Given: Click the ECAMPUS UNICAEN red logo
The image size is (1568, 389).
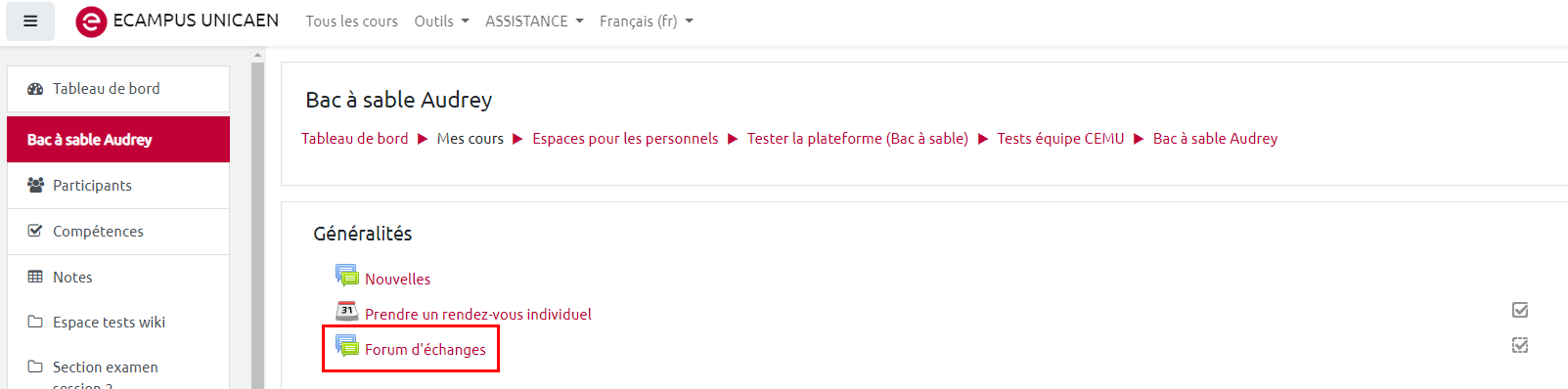Looking at the screenshot, I should pyautogui.click(x=91, y=22).
